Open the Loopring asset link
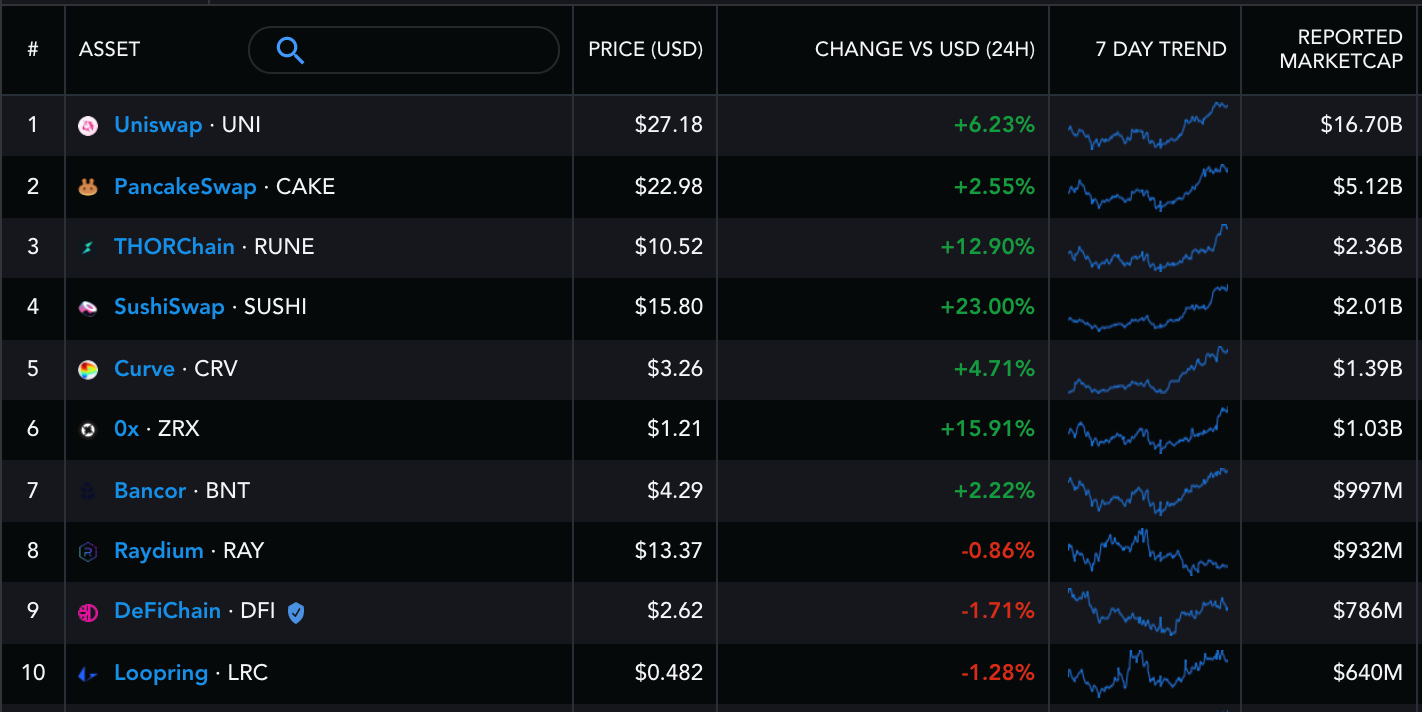1422x712 pixels. (161, 673)
